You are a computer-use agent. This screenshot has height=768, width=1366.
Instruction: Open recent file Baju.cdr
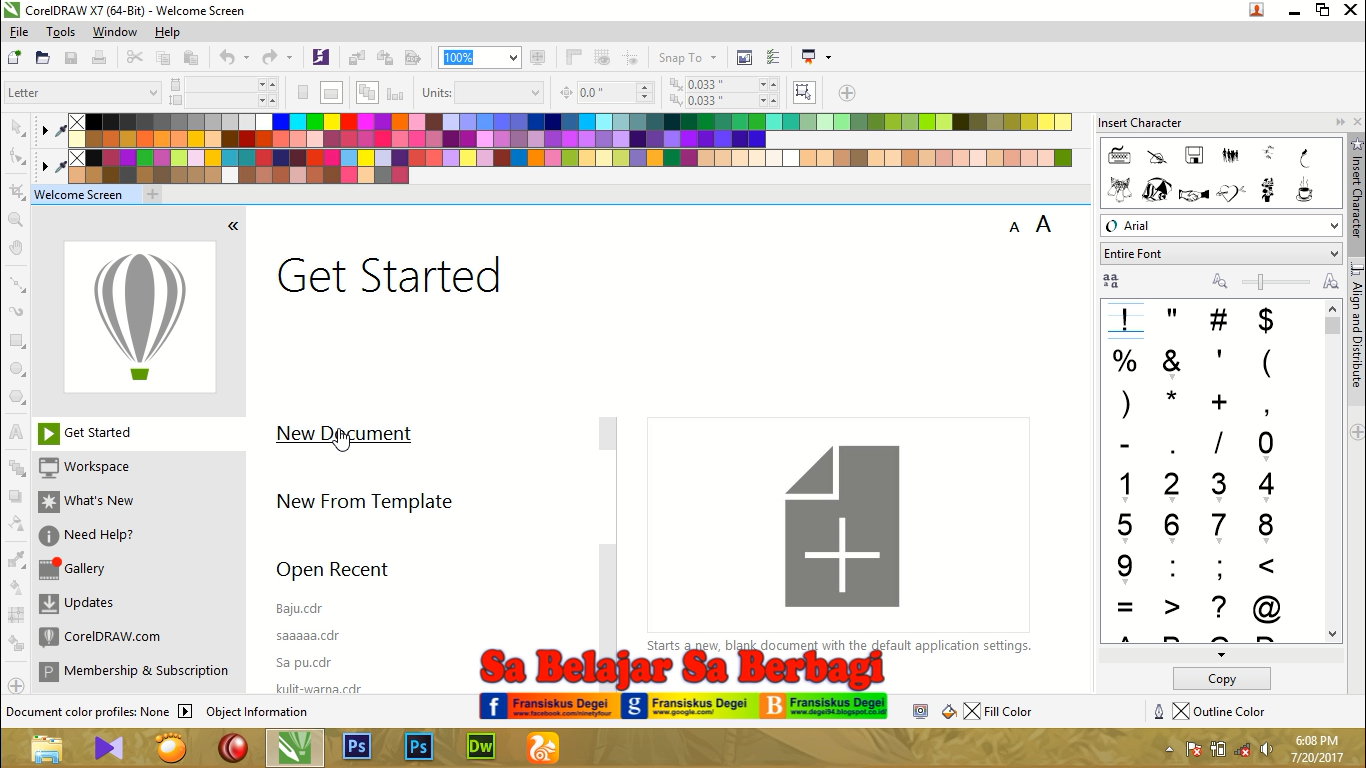click(299, 608)
